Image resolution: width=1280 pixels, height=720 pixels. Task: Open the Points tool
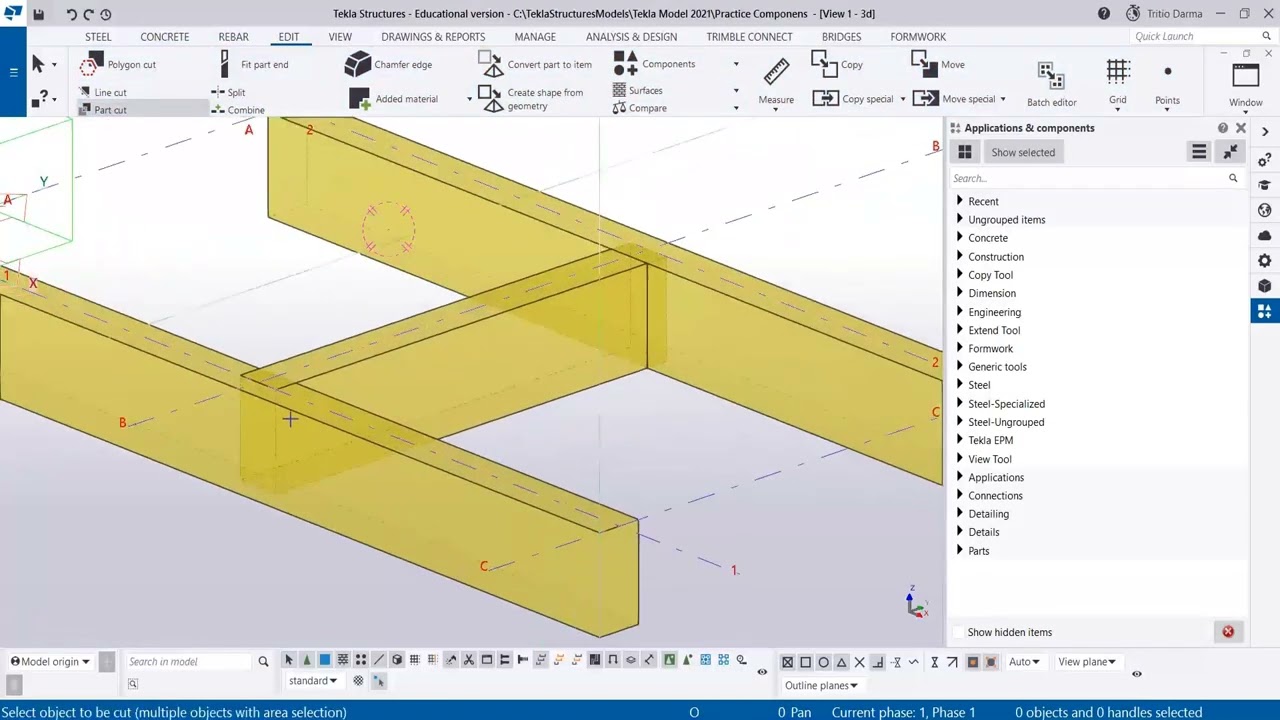1167,84
